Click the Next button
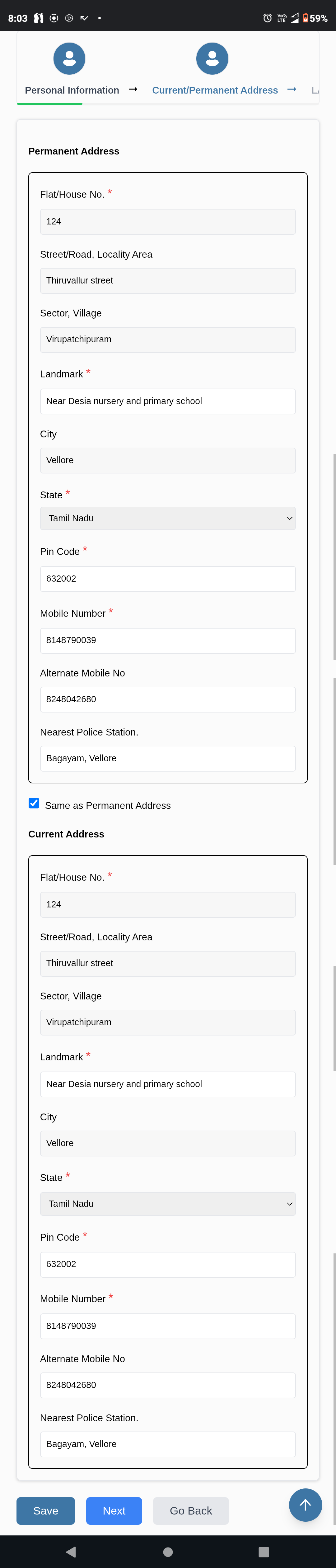This screenshot has height=1568, width=336. [x=114, y=1510]
